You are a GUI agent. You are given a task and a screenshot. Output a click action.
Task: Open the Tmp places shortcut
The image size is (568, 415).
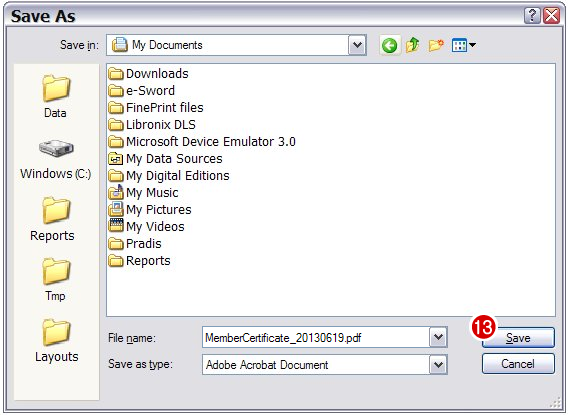(55, 280)
